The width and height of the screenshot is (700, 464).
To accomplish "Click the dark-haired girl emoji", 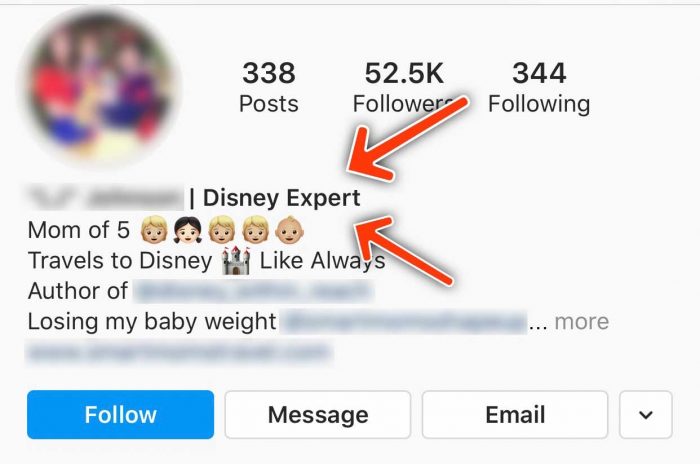I will point(188,230).
